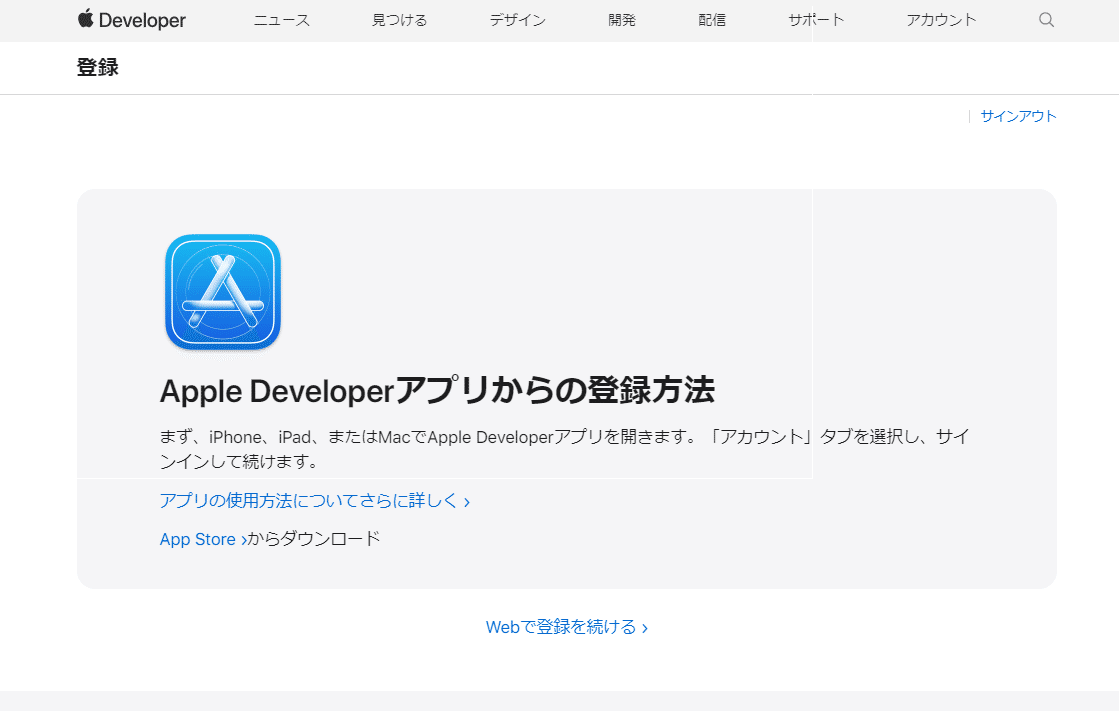Open the ニュース menu item

[x=282, y=20]
